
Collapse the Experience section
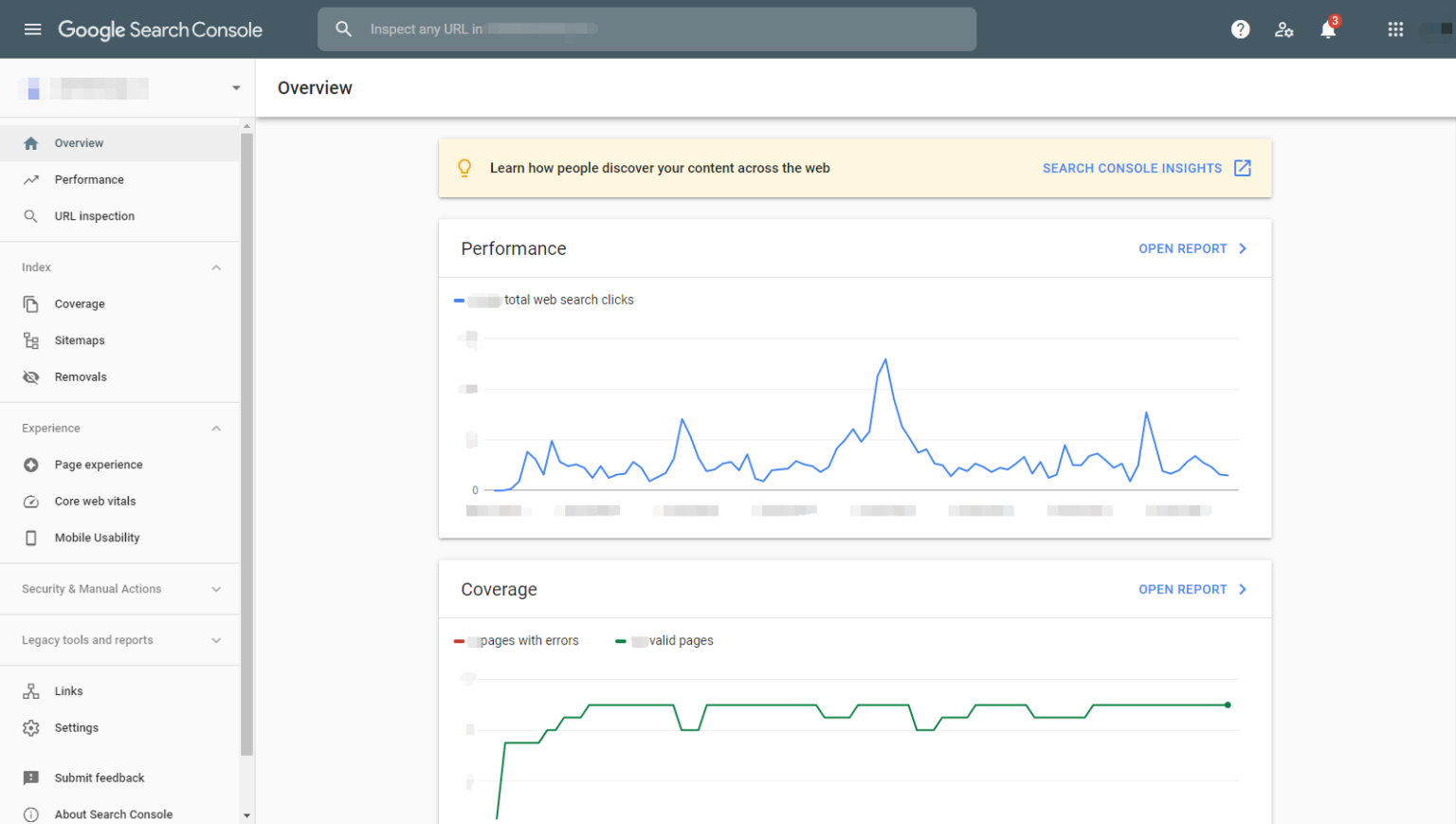click(x=216, y=429)
